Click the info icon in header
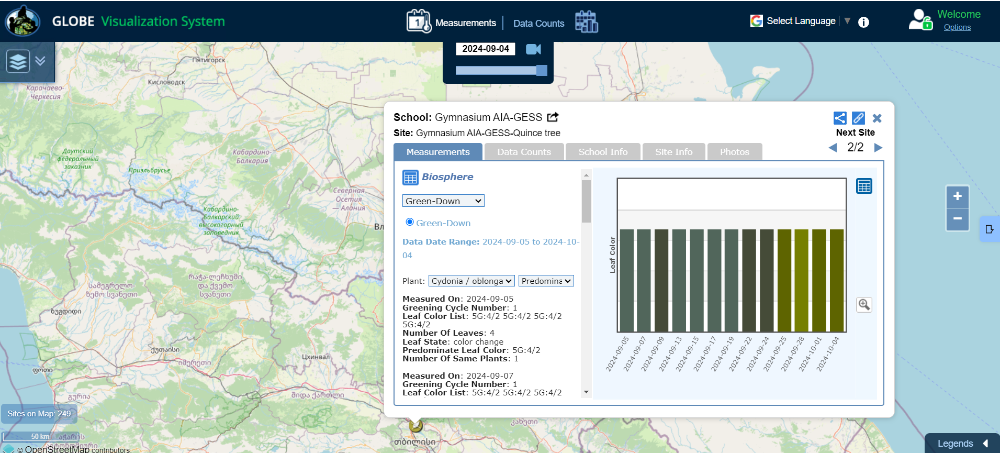This screenshot has width=1000, height=453. pyautogui.click(x=863, y=22)
